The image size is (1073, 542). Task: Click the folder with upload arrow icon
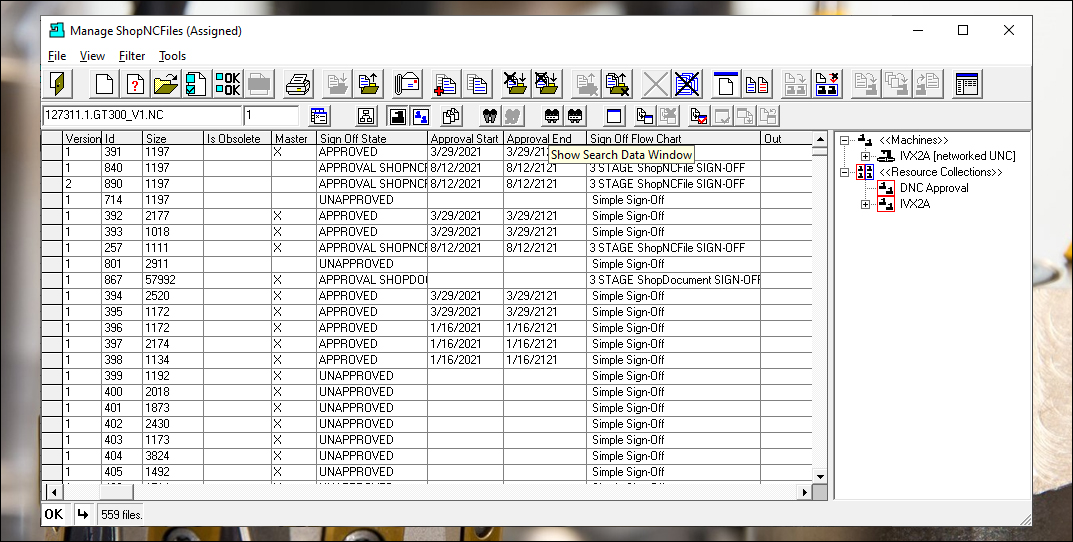[x=370, y=84]
